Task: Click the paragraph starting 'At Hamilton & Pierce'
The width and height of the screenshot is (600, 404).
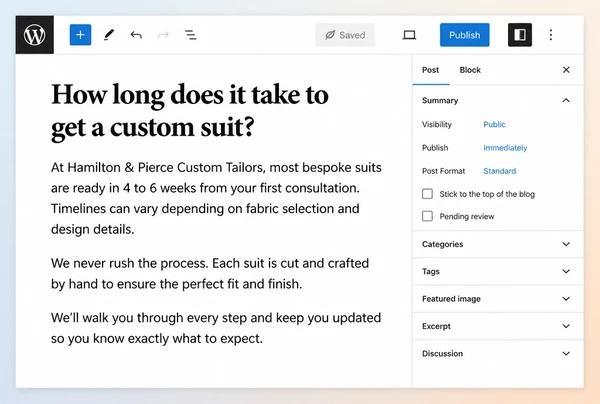Action: (x=216, y=198)
